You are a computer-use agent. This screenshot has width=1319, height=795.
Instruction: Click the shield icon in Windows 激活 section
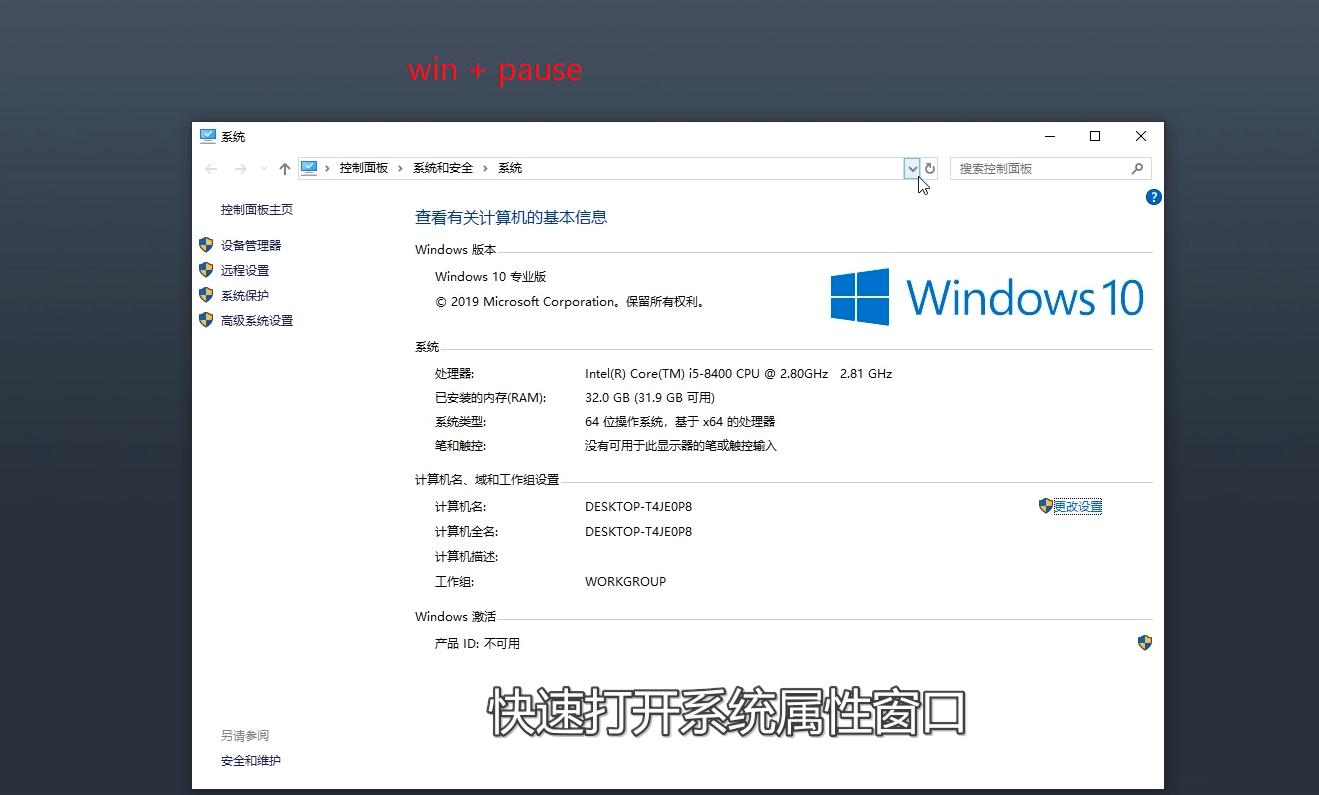pos(1144,642)
